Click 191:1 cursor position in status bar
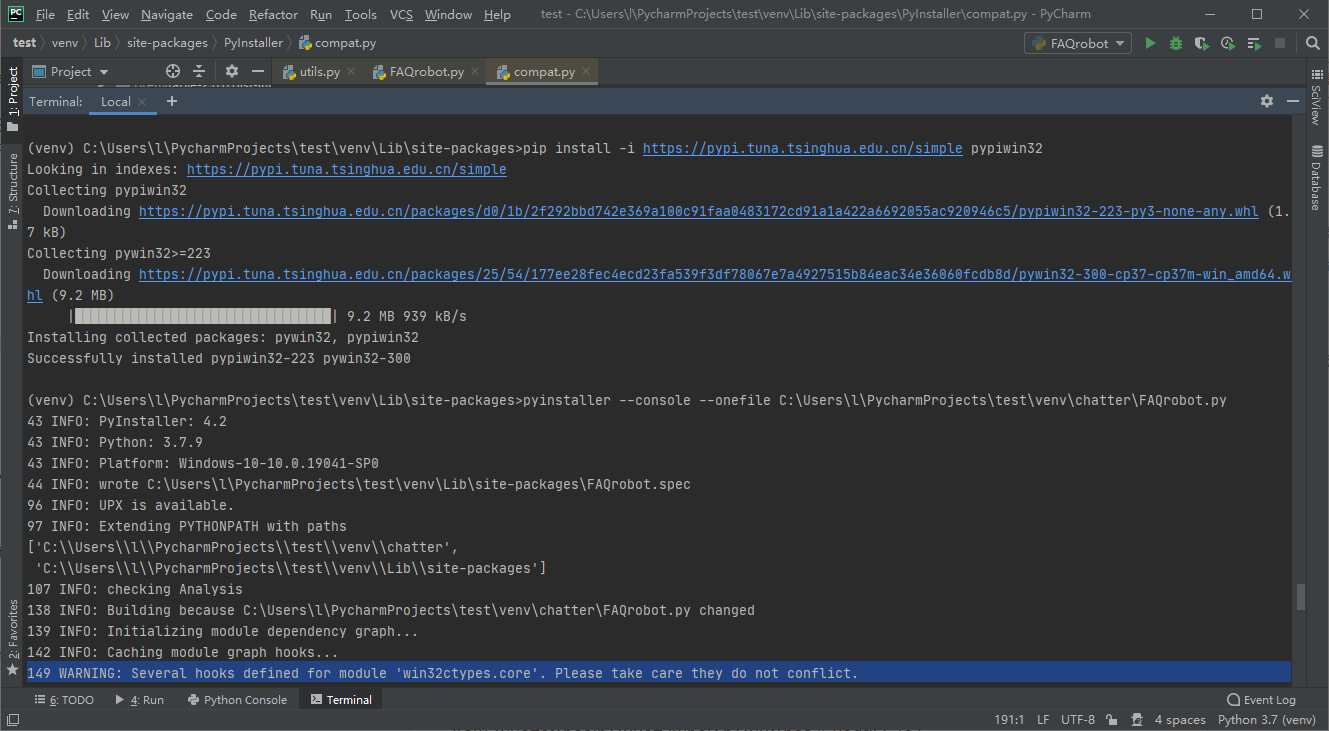 coord(1009,720)
